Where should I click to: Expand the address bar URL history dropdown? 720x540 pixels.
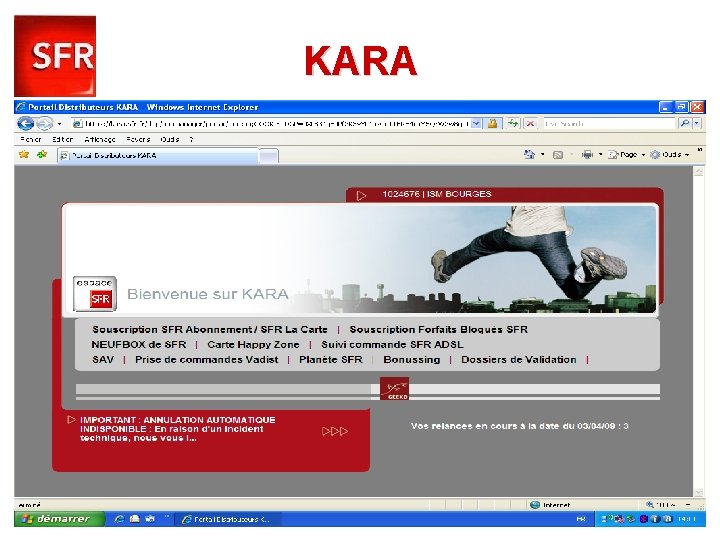coord(476,124)
